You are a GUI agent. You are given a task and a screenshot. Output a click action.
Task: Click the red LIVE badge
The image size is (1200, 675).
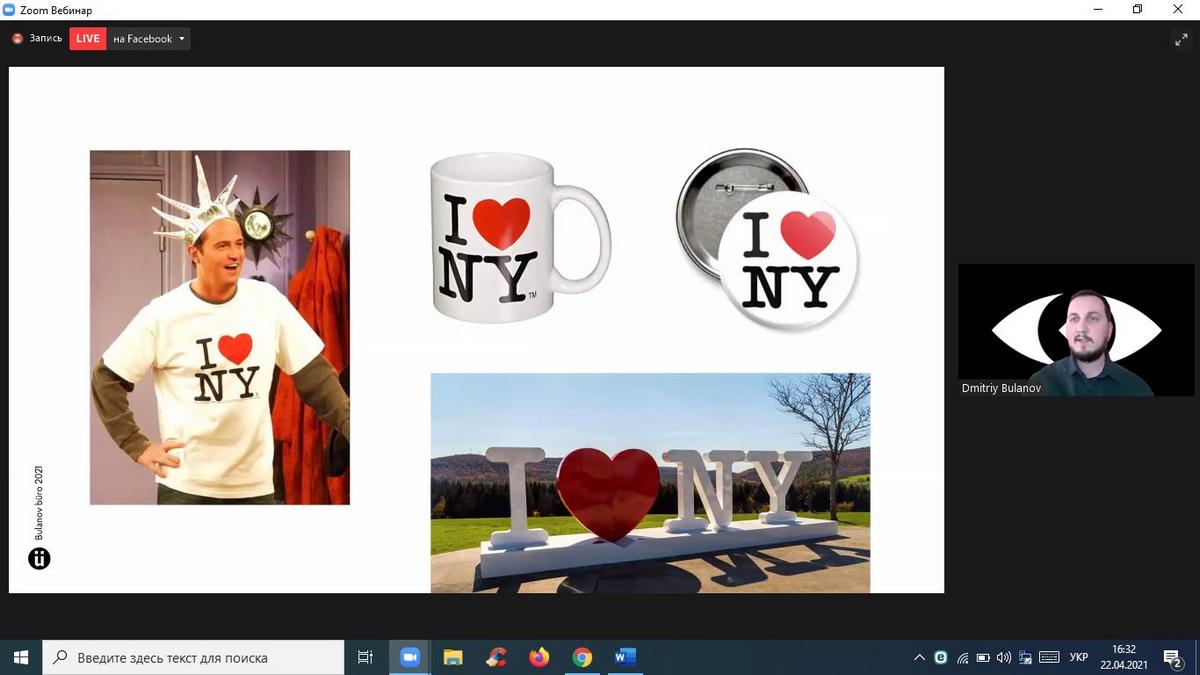point(88,39)
